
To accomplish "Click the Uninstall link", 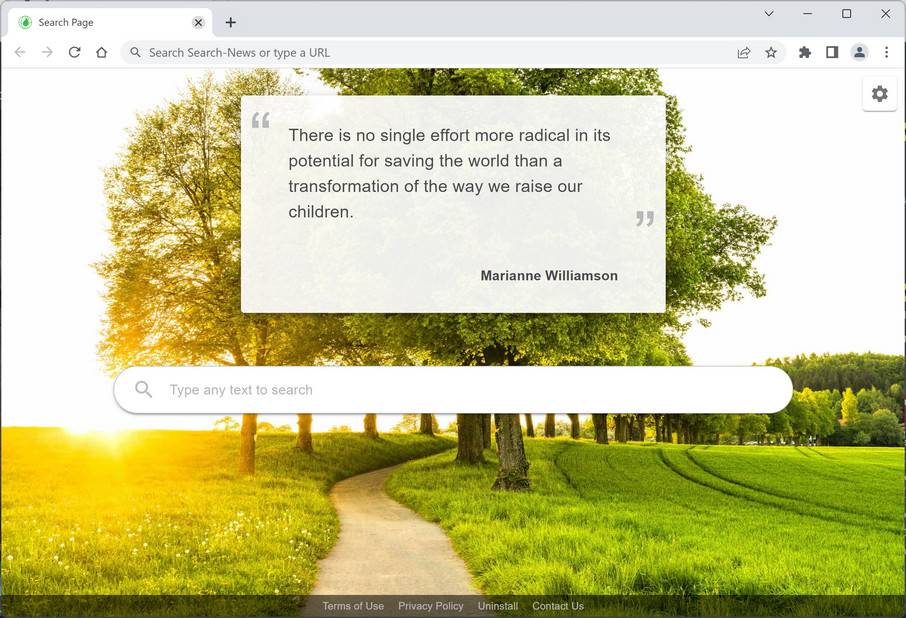I will click(497, 606).
